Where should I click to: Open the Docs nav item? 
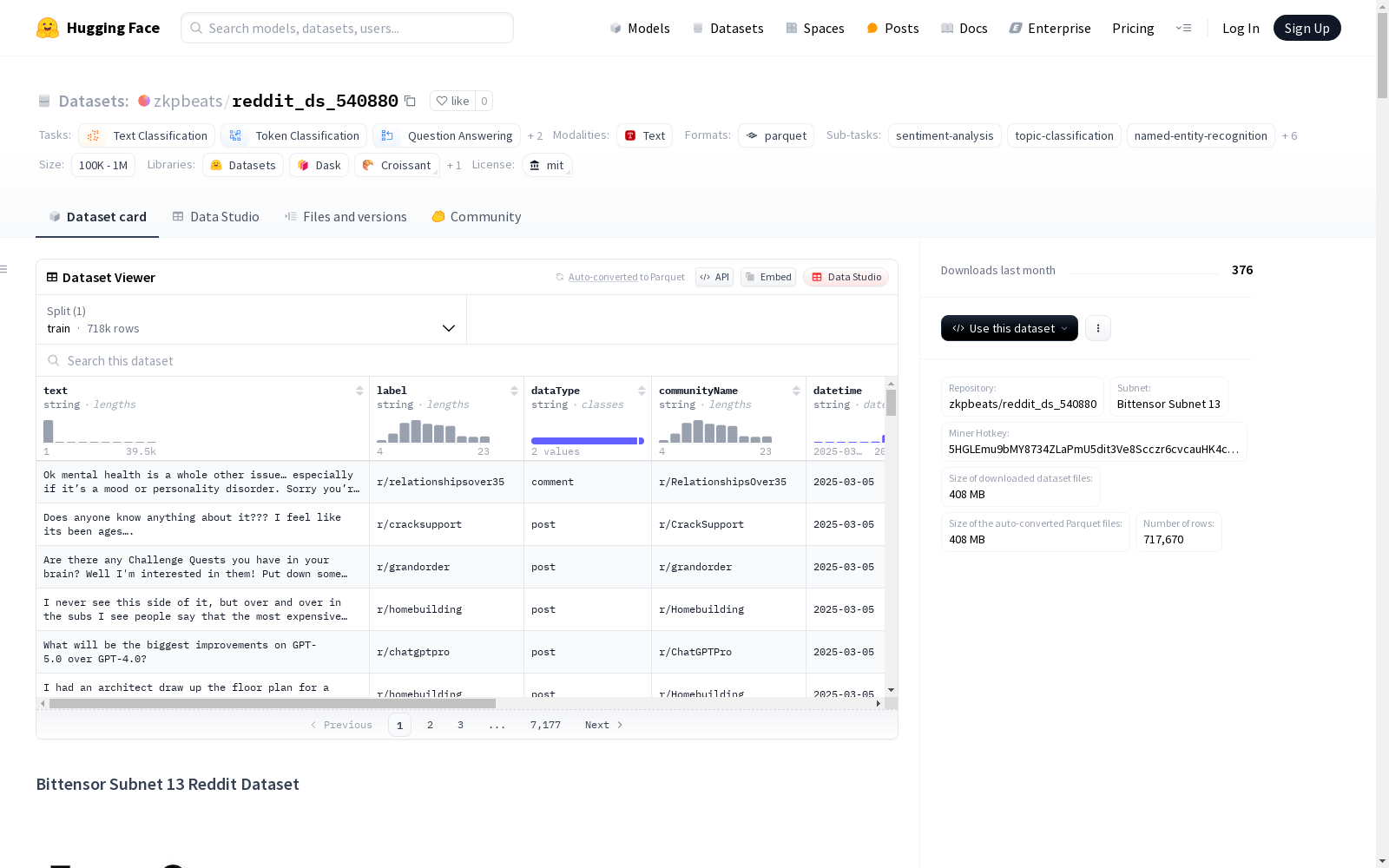tap(964, 28)
